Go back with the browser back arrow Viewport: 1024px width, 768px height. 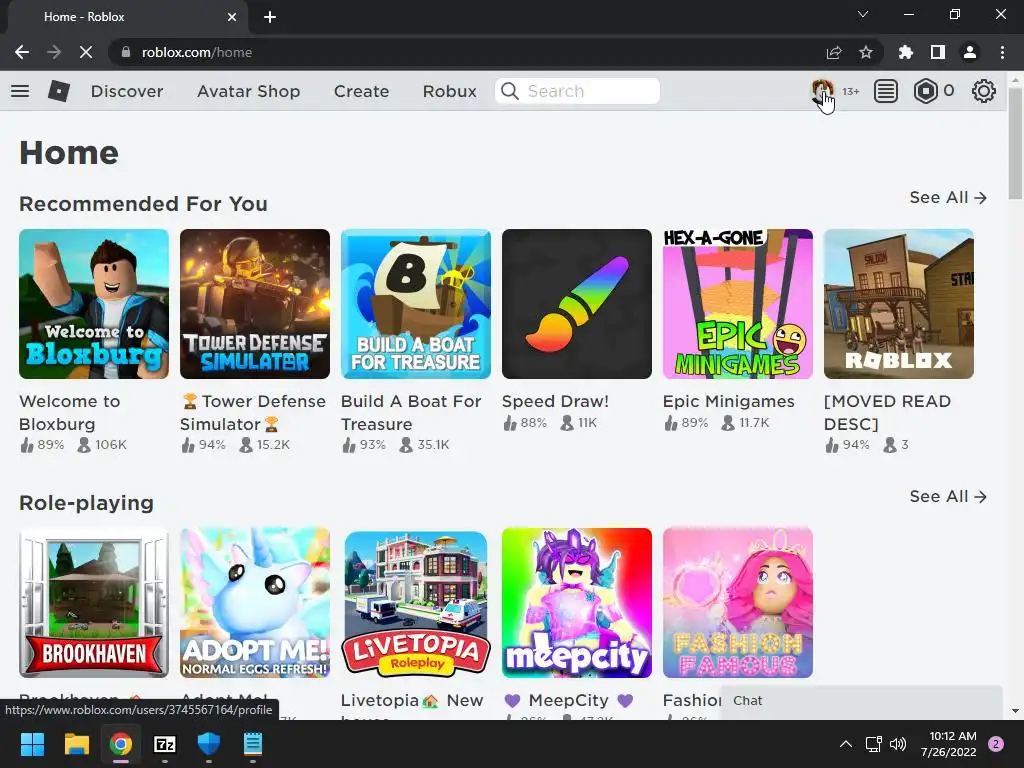point(22,52)
